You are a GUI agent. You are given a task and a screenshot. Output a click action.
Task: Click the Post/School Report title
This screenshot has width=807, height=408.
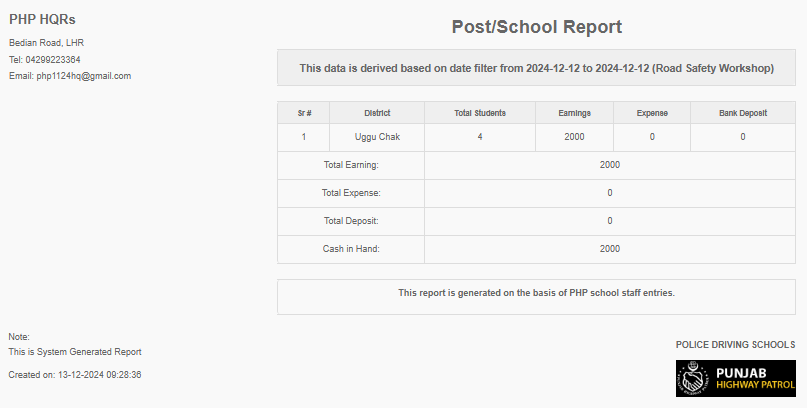pos(537,27)
